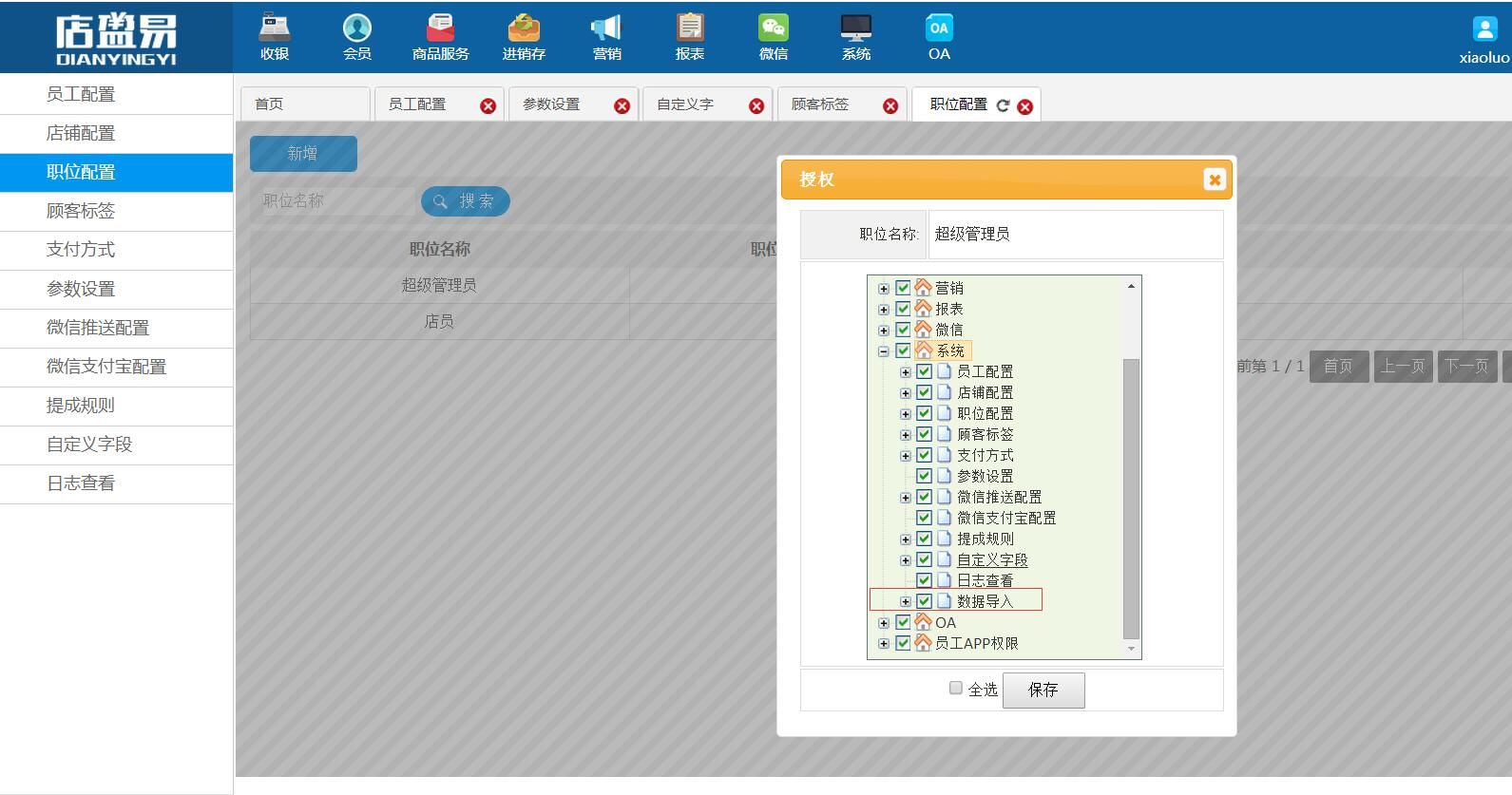Close the 职位配置 tab with red X

(x=1024, y=106)
